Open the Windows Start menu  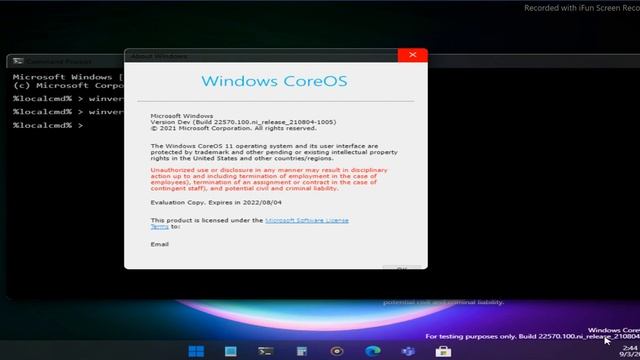(x=196, y=351)
